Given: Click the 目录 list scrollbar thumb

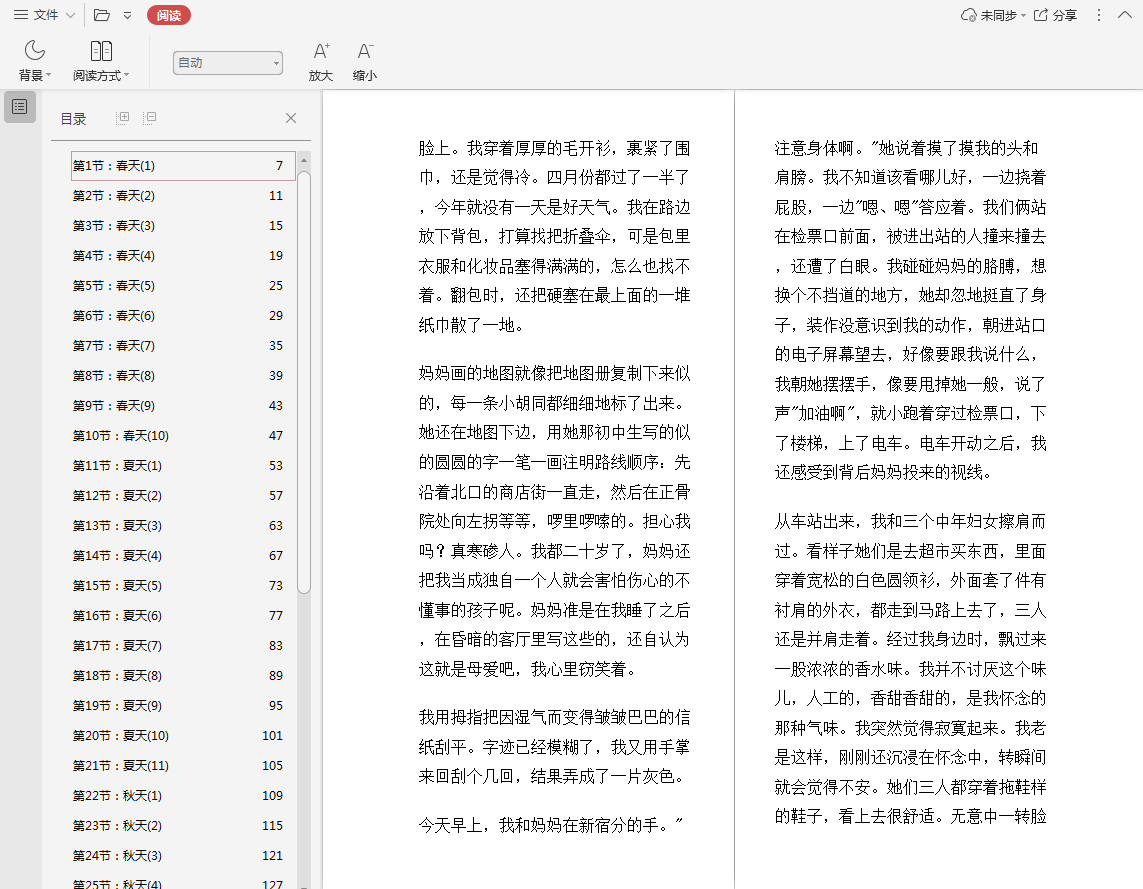Looking at the screenshot, I should (304, 380).
